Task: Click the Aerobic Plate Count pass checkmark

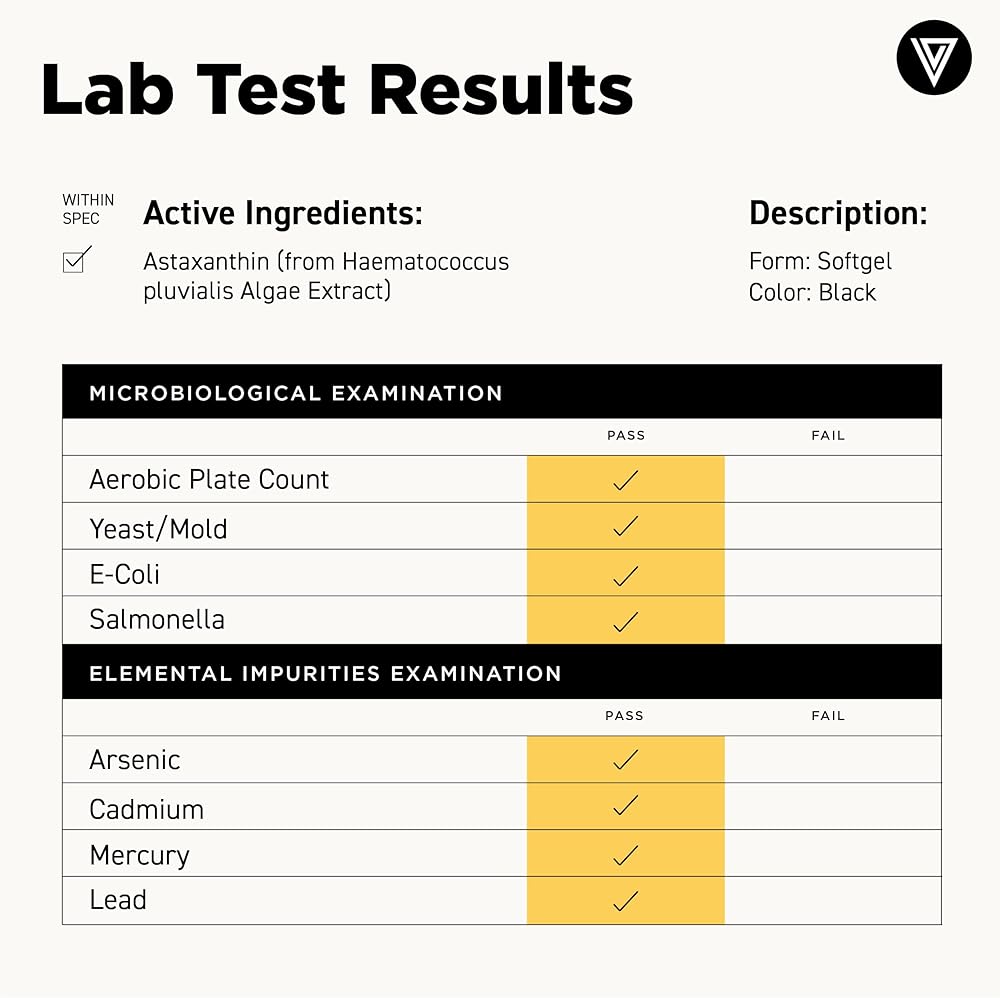Action: 625,480
